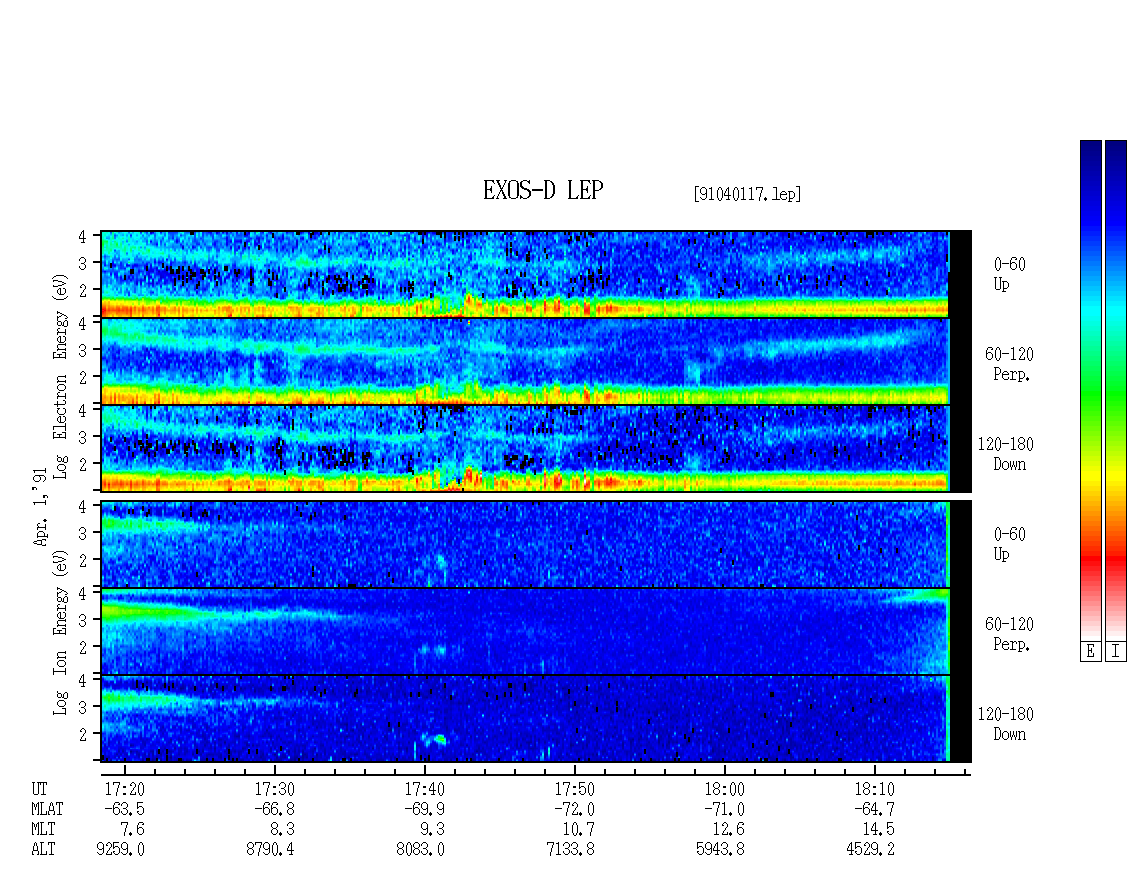Click the ALT value 8083.0
The image size is (1130, 875).
(420, 850)
